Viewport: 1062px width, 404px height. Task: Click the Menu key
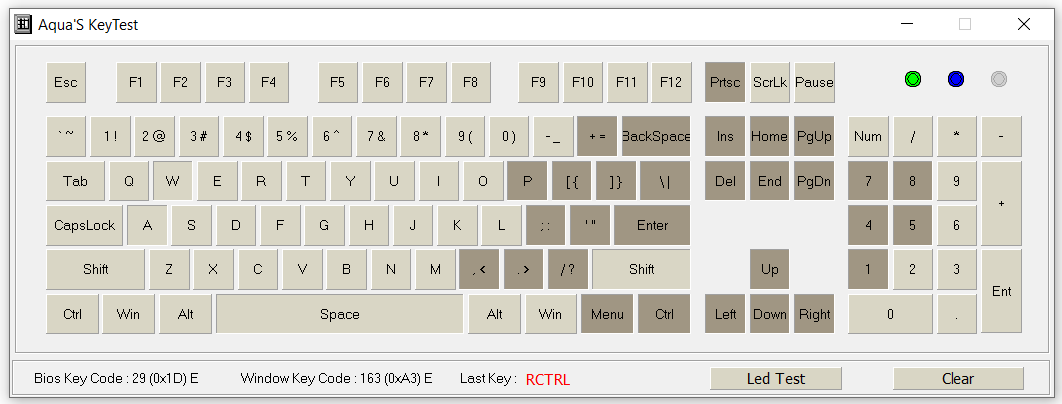[607, 314]
